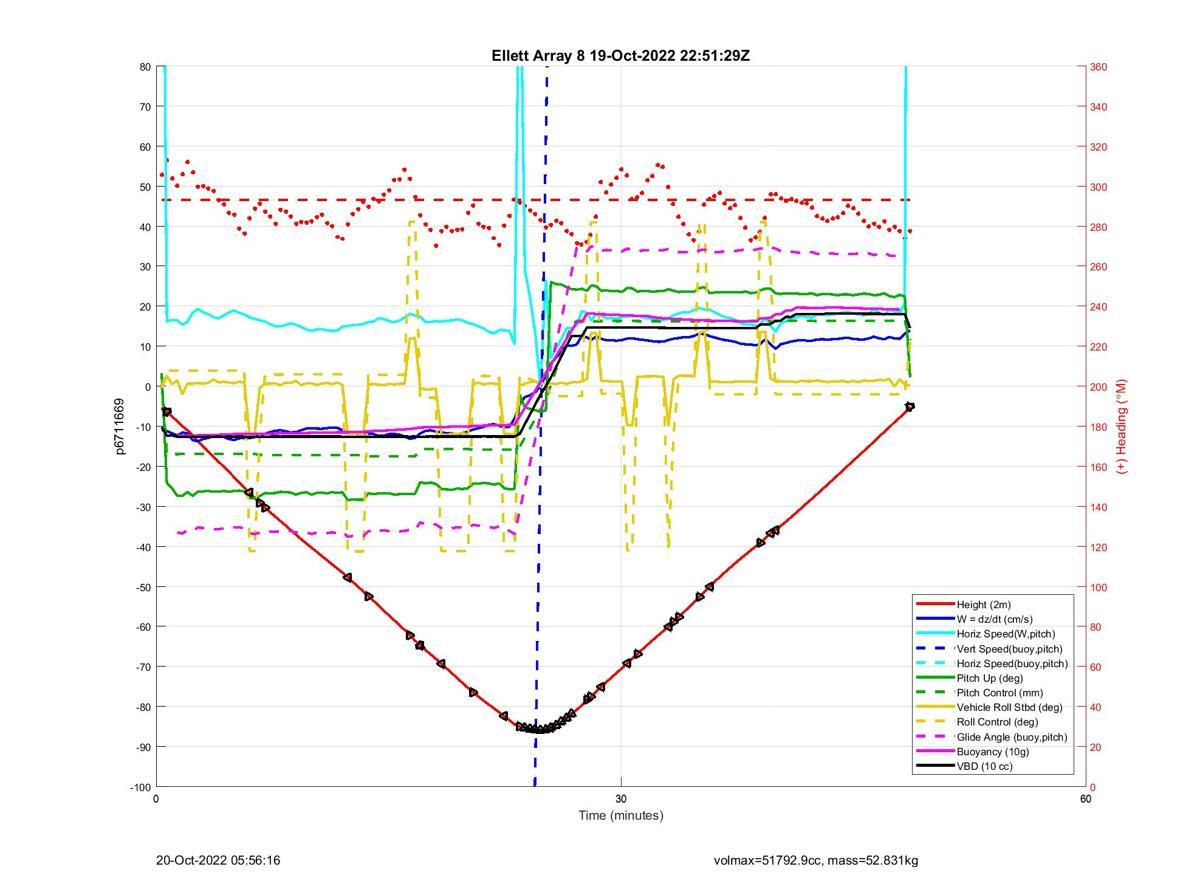Screen dimensions: 1200x885
Task: Click the 'Buoyancy (10g)' legend entry
Action: pyautogui.click(x=992, y=751)
